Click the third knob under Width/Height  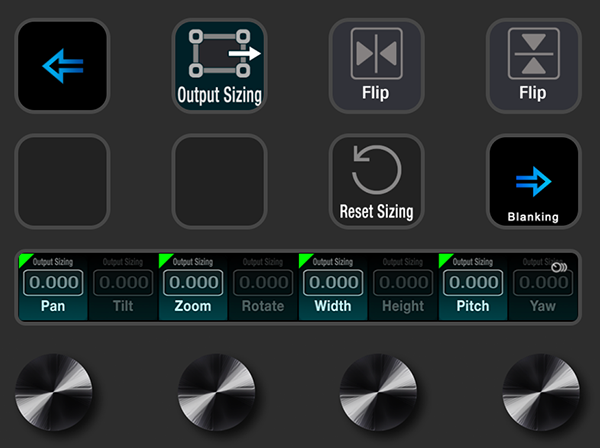tap(378, 393)
